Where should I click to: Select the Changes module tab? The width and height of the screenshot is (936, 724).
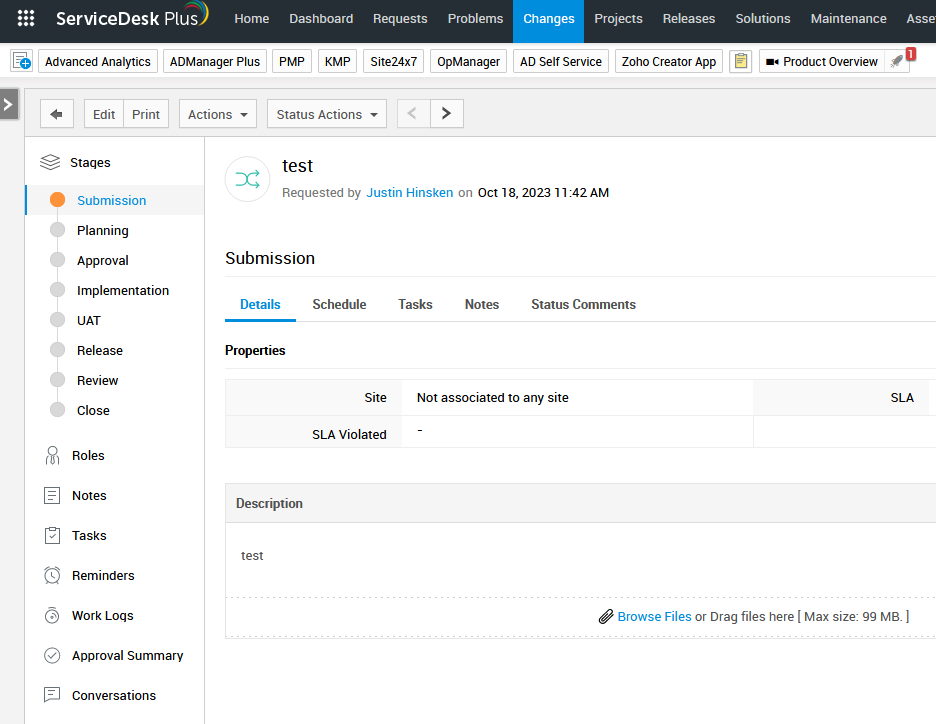pyautogui.click(x=549, y=19)
